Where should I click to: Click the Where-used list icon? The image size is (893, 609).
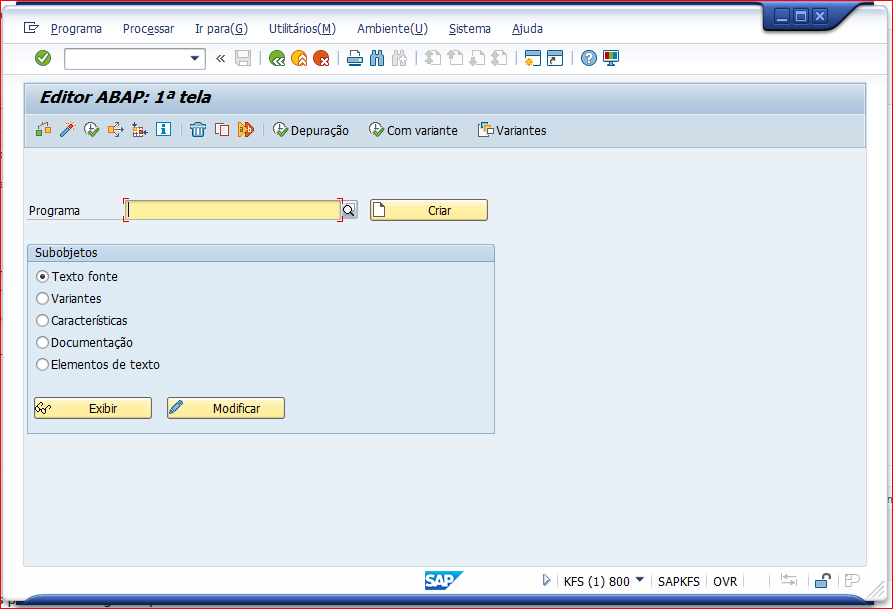pos(115,130)
